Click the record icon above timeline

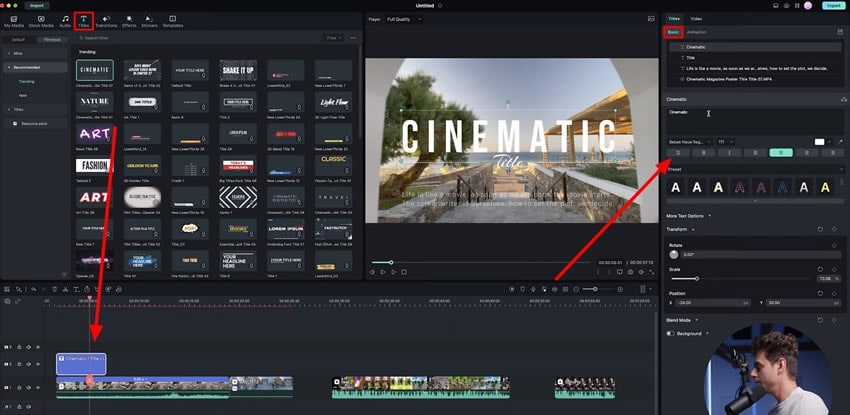[x=512, y=289]
